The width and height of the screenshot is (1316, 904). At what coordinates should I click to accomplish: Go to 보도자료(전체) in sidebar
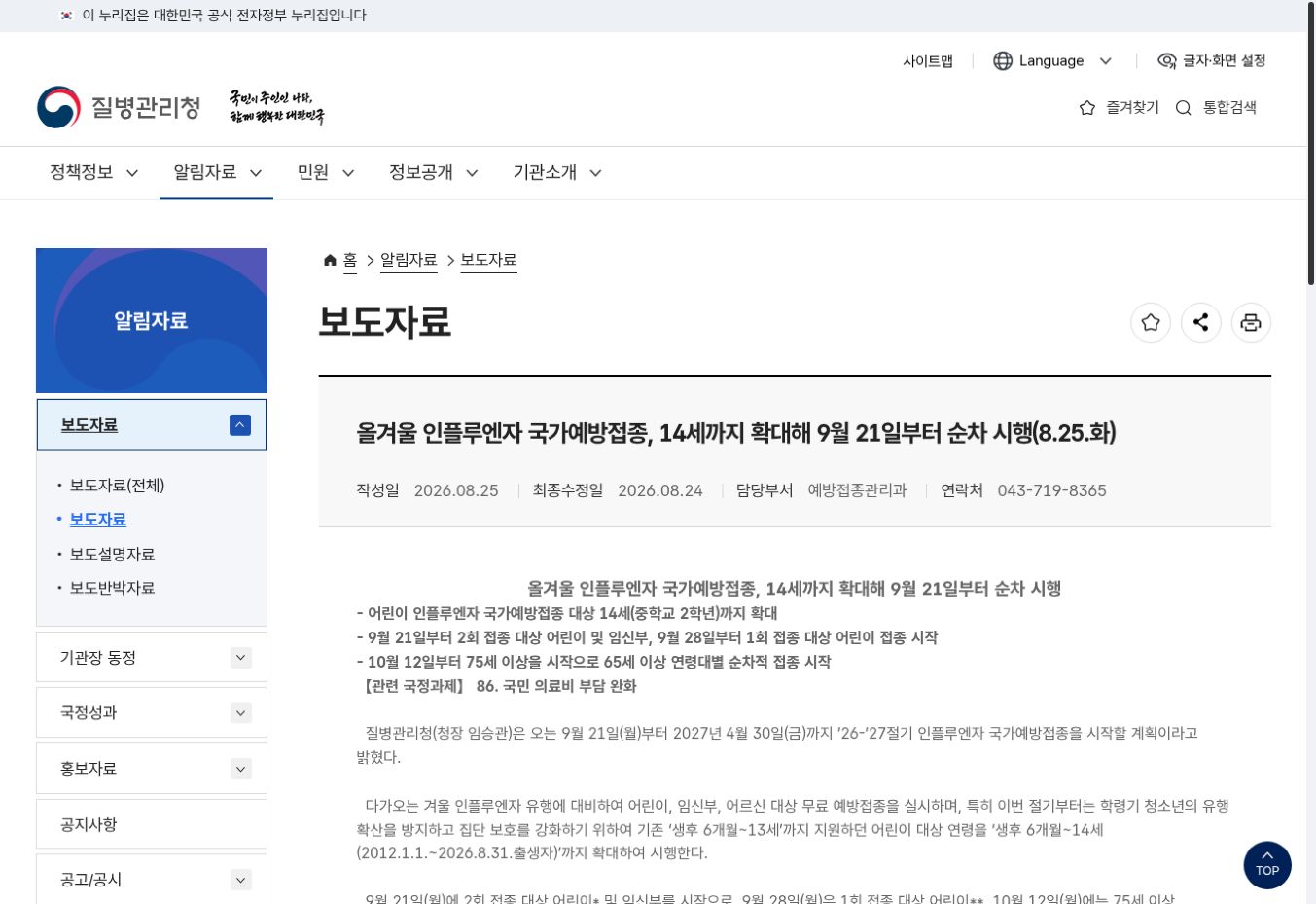(117, 485)
